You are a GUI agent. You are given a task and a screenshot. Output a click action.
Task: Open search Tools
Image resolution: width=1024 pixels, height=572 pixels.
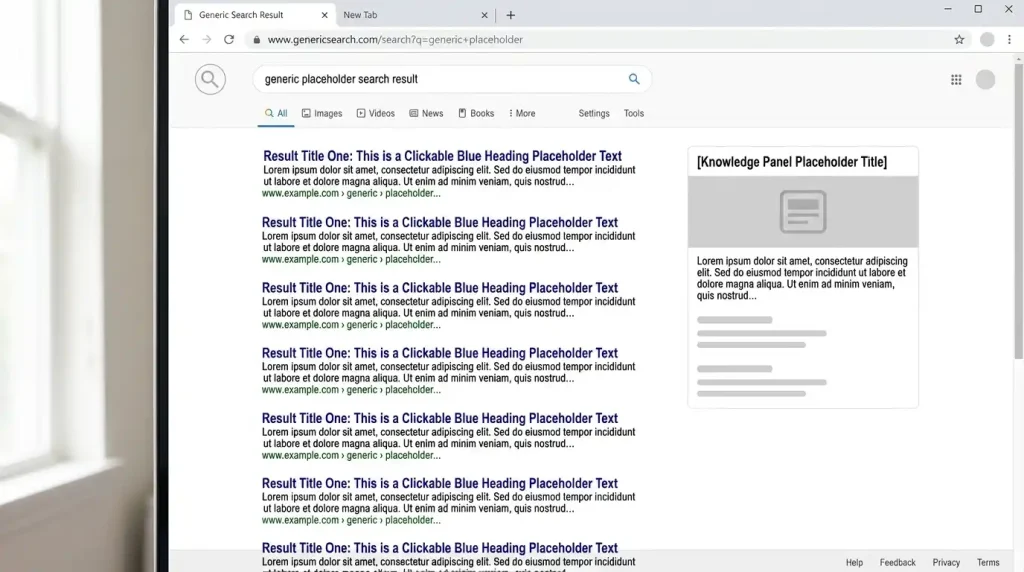click(x=633, y=114)
